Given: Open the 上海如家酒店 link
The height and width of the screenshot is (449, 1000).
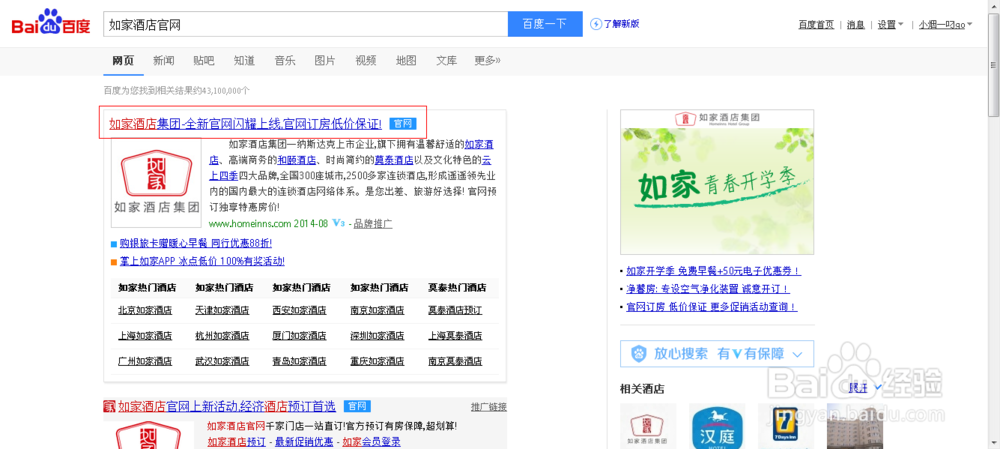Looking at the screenshot, I should coord(145,335).
